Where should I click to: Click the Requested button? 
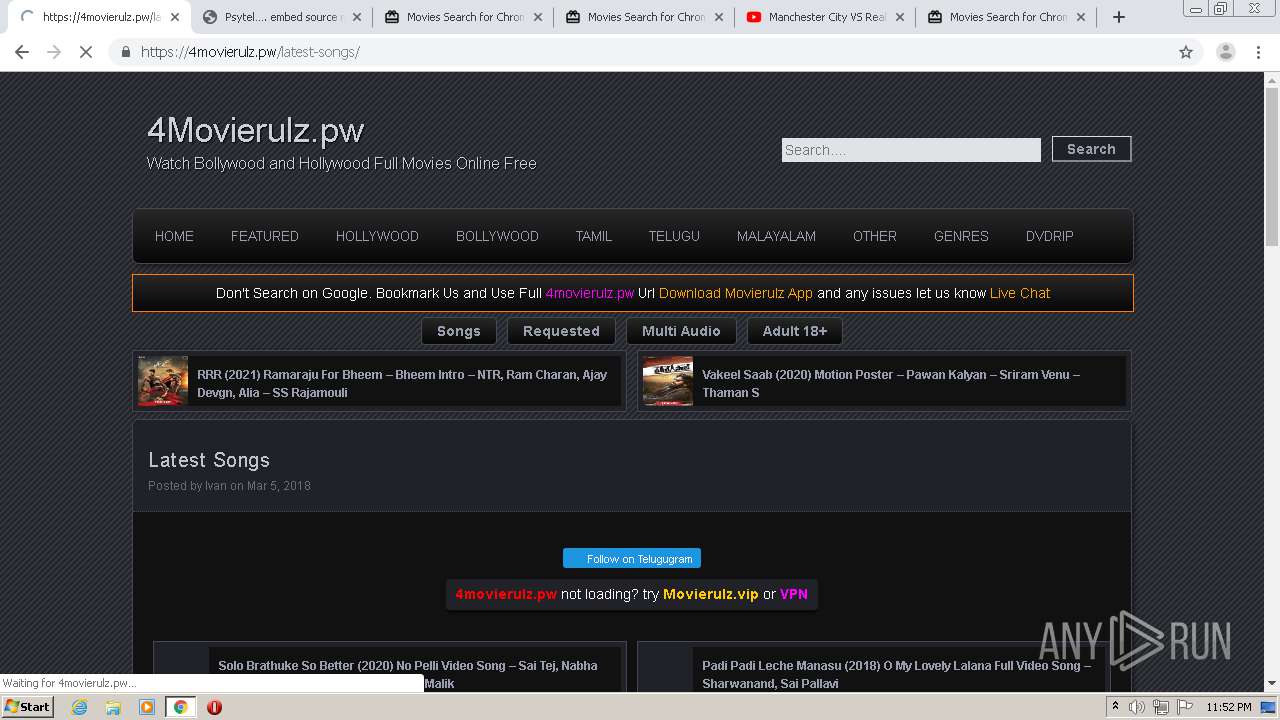click(561, 331)
